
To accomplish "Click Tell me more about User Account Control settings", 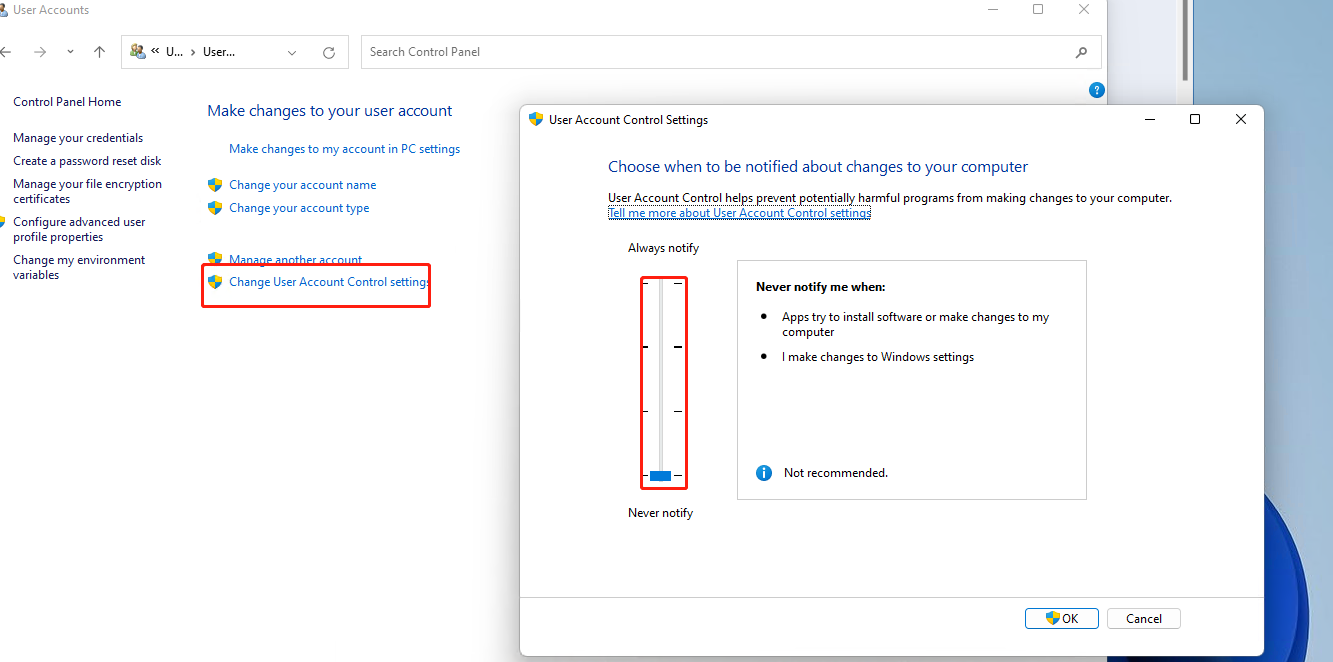I will tap(739, 213).
